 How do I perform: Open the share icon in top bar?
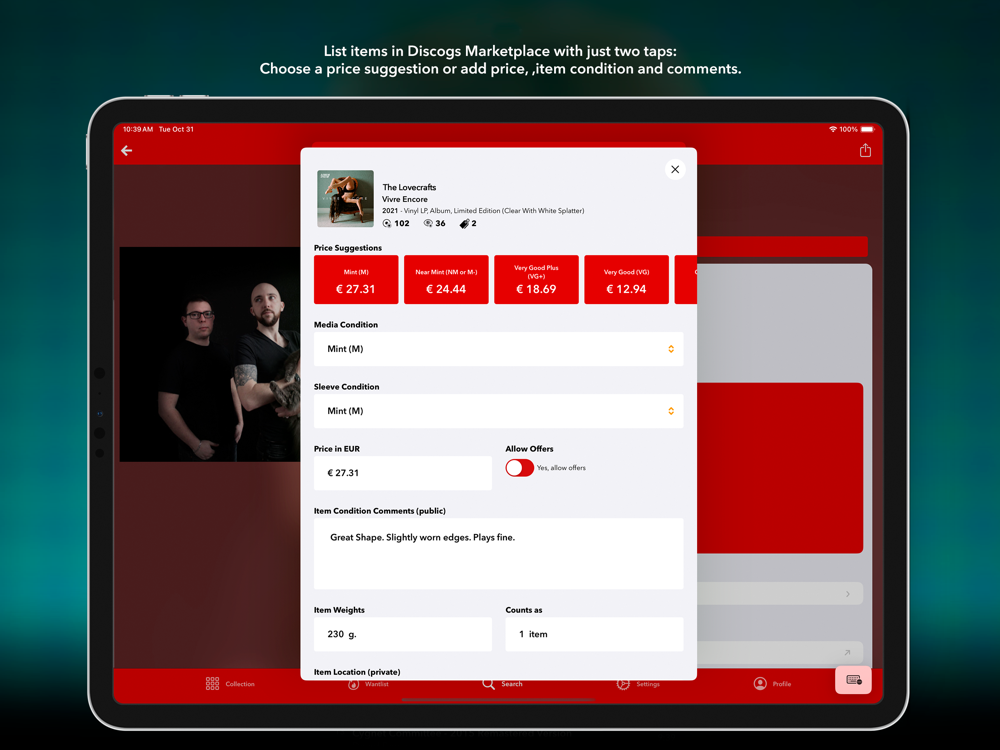click(865, 150)
